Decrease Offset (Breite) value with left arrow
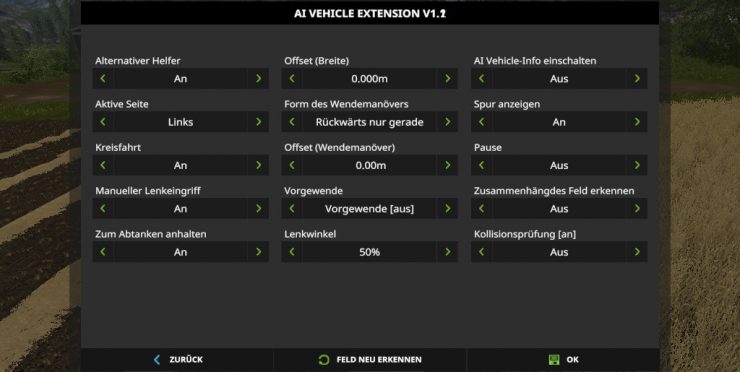This screenshot has width=740, height=372. click(x=292, y=79)
